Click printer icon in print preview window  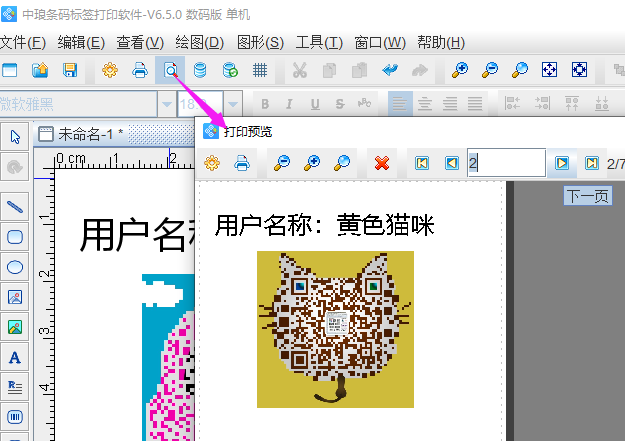pyautogui.click(x=241, y=163)
